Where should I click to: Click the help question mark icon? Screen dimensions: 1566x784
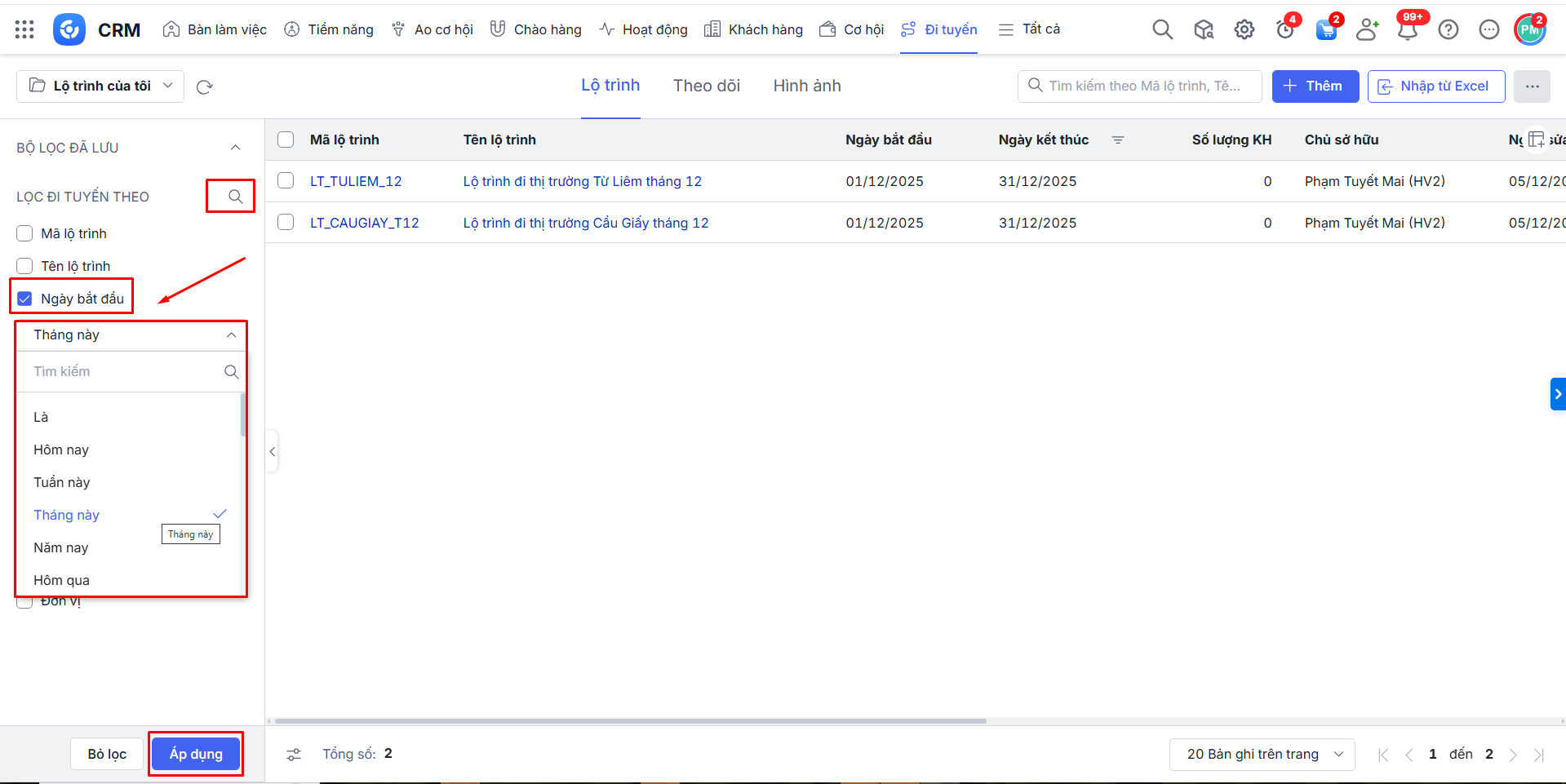click(x=1448, y=30)
